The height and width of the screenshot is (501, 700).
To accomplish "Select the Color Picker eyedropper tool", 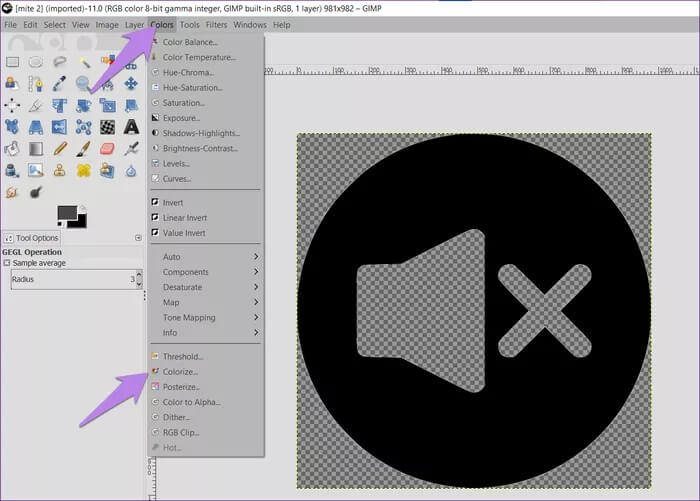I will pyautogui.click(x=60, y=83).
